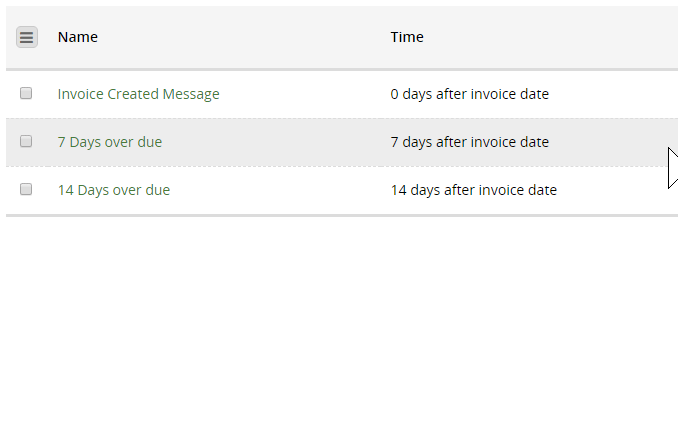Sort by the Name column header

[x=78, y=37]
